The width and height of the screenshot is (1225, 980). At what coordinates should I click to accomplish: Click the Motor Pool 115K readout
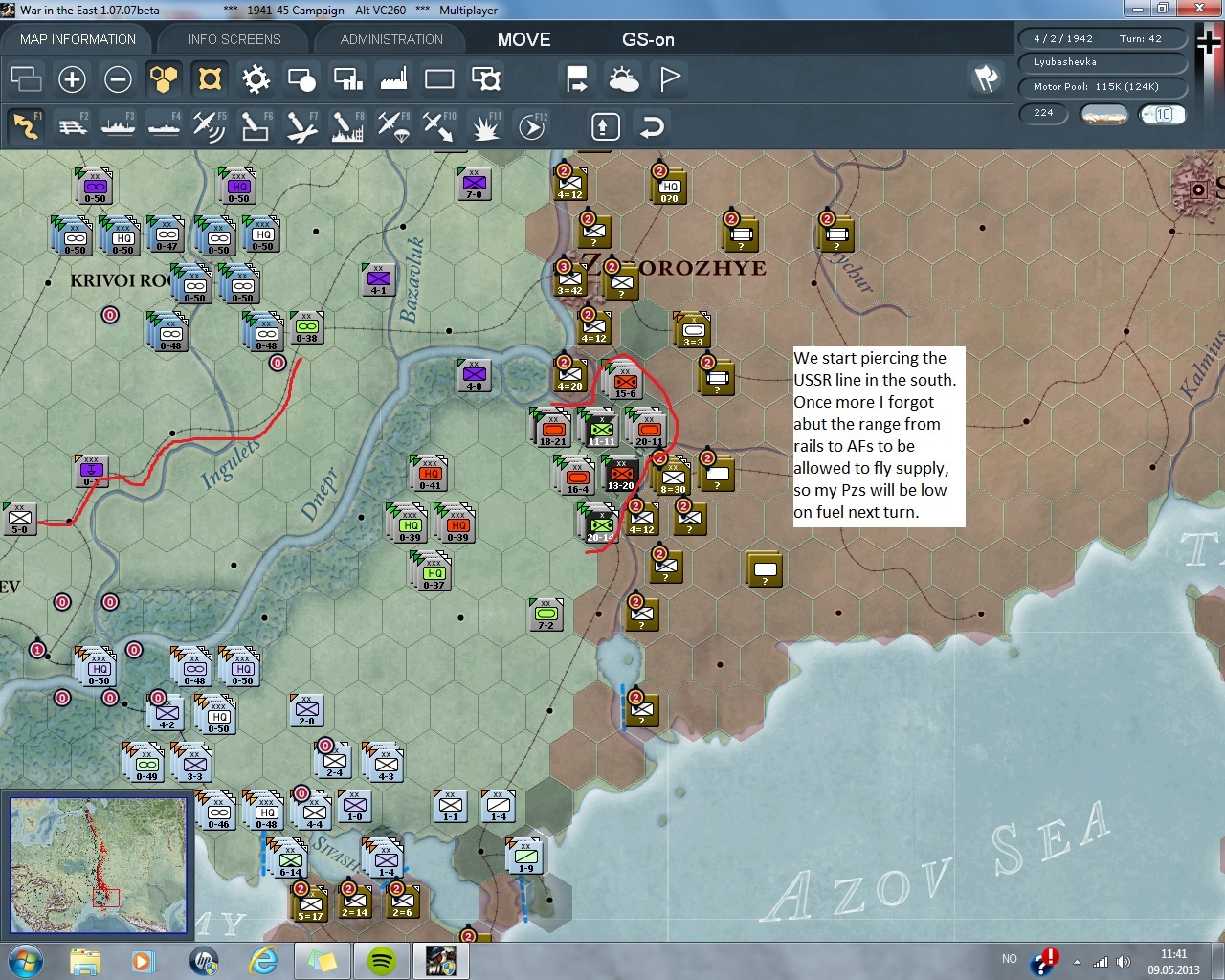[x=1102, y=86]
